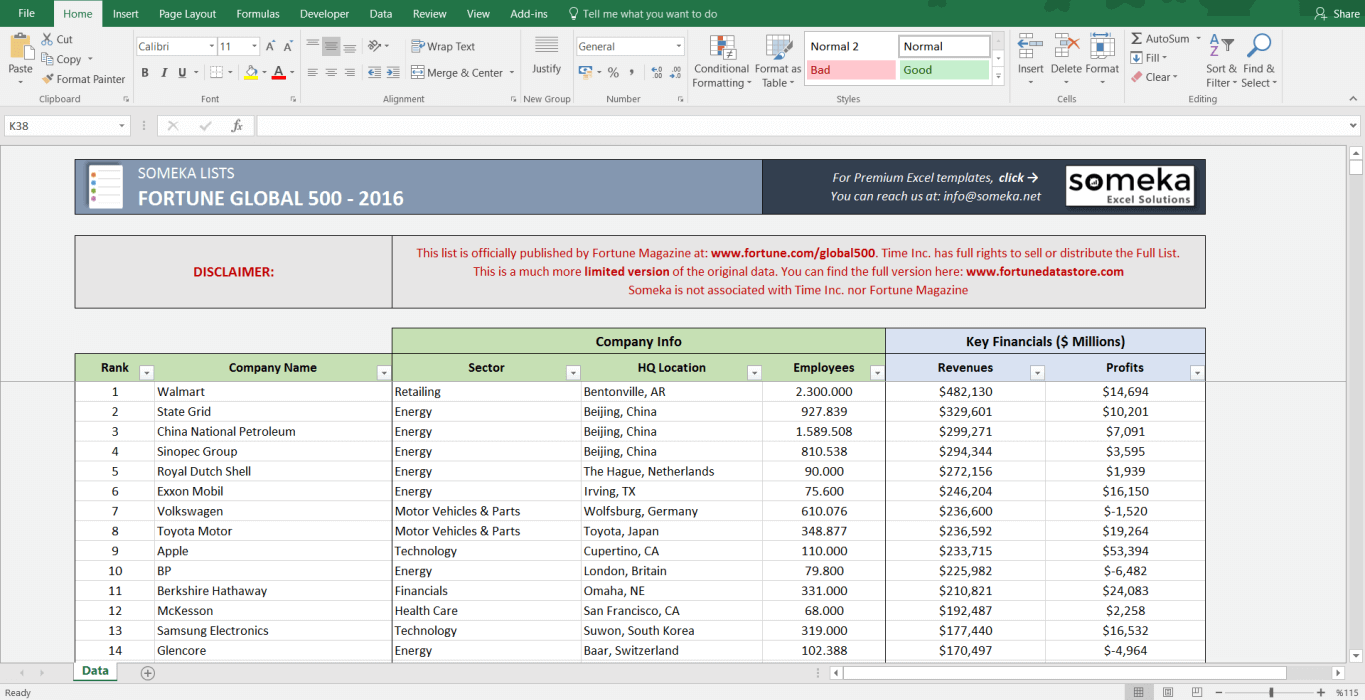The width and height of the screenshot is (1365, 700).
Task: Click the Orientation text-angle icon
Action: point(375,46)
